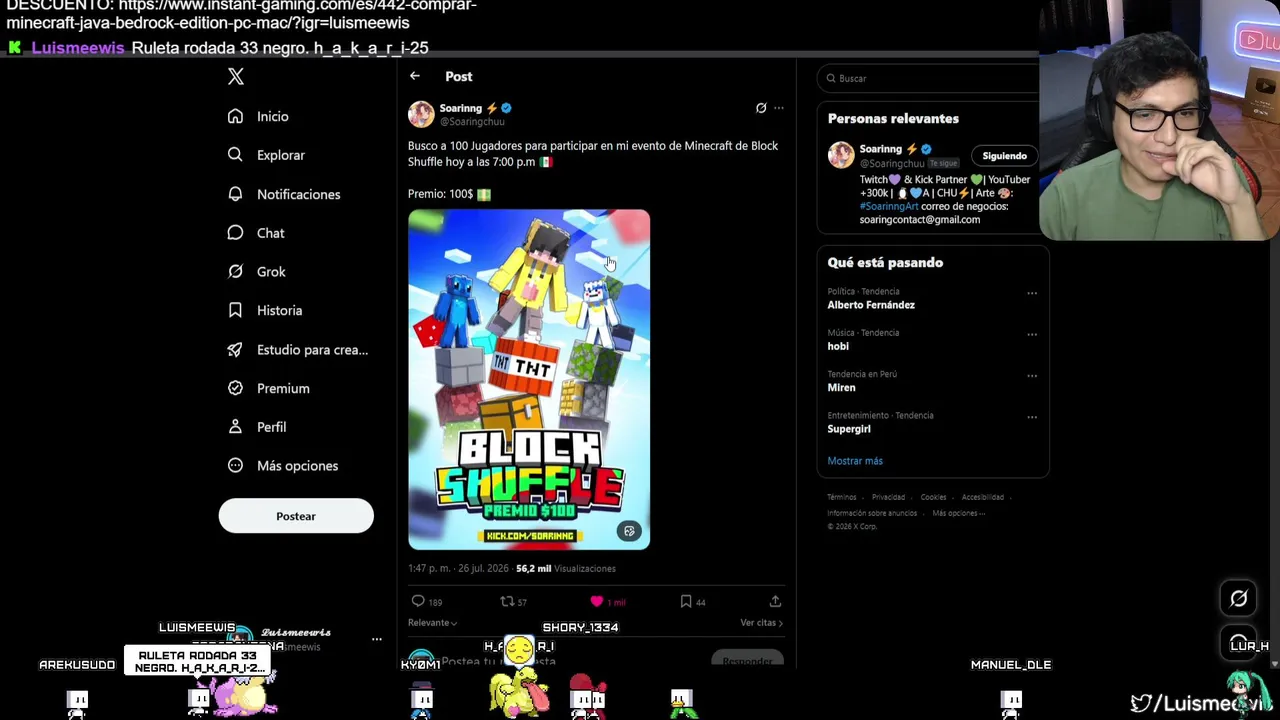Open the Accesibilidad footer link
The width and height of the screenshot is (1280, 720).
coord(983,497)
